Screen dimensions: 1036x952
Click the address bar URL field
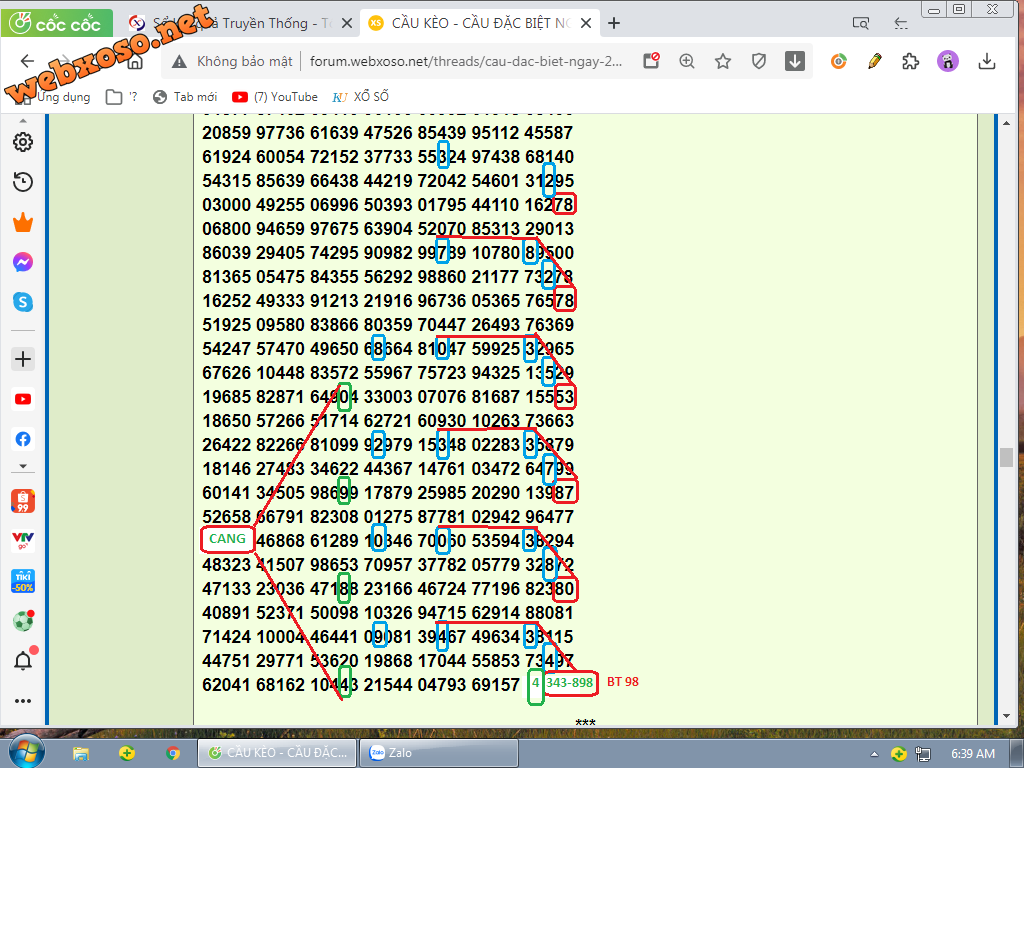pos(465,62)
